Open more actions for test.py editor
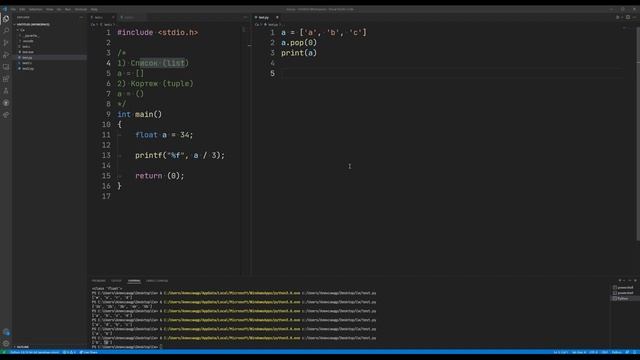The width and height of the screenshot is (640, 360). tap(634, 17)
